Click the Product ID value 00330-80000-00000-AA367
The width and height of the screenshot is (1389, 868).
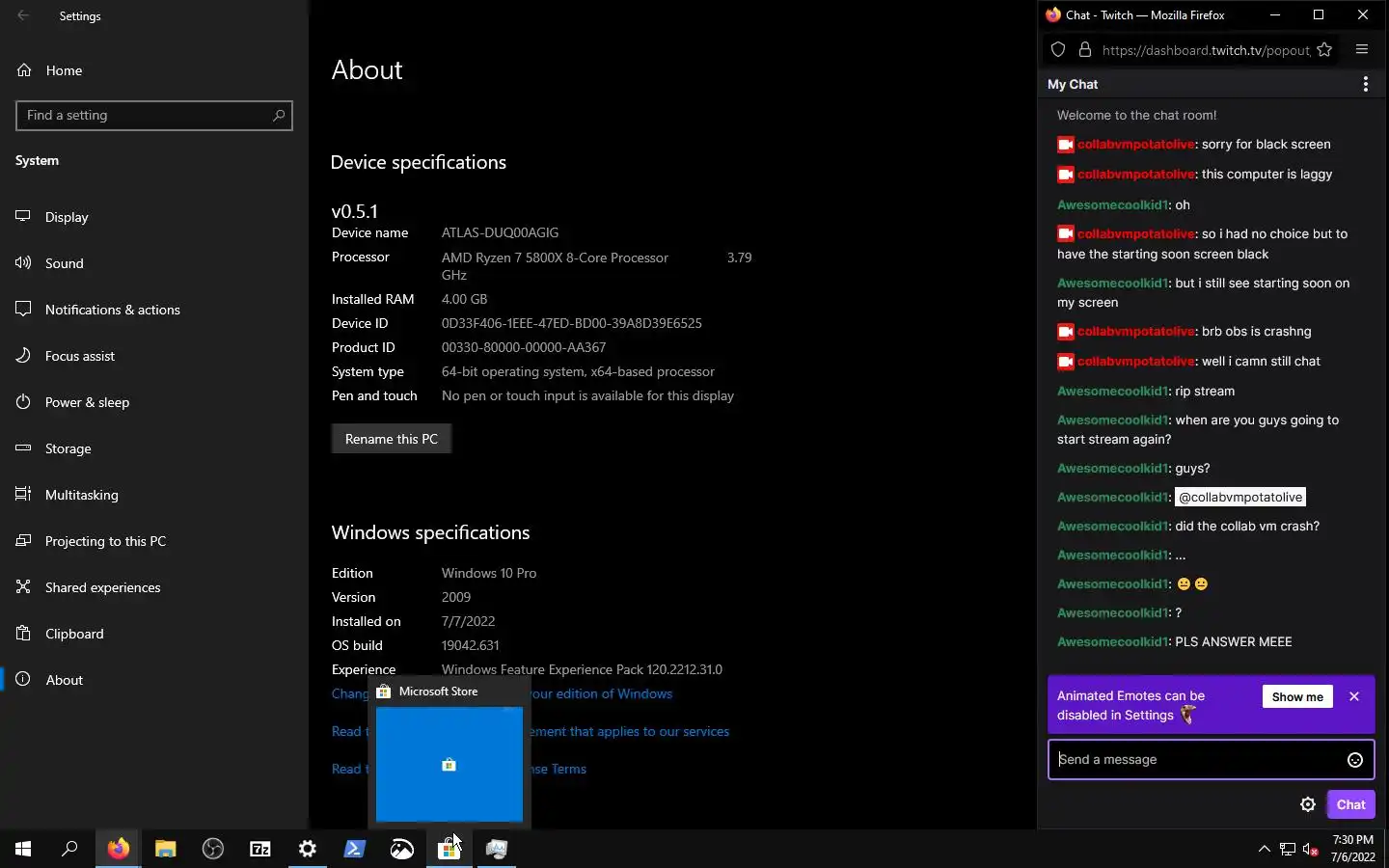524,347
